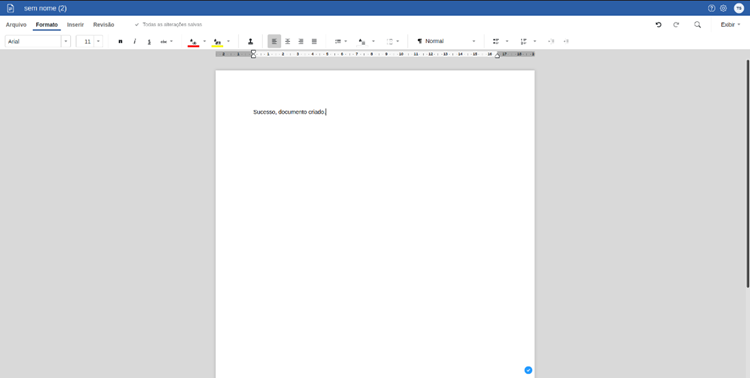Insert a numbered list
This screenshot has width=750, height=378.
point(523,42)
